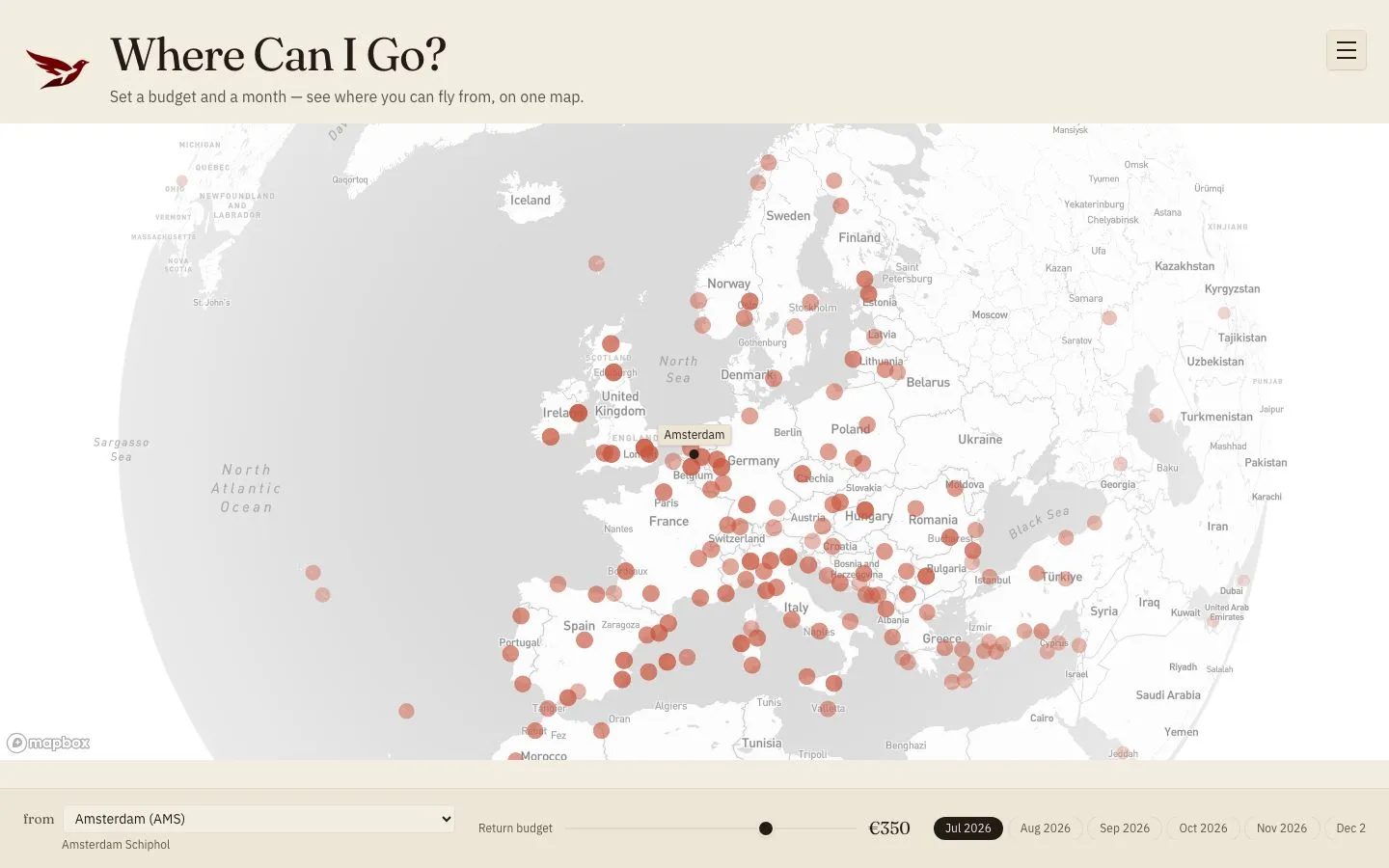Click the Cairo city label
This screenshot has height=868, width=1389.
point(1042,719)
